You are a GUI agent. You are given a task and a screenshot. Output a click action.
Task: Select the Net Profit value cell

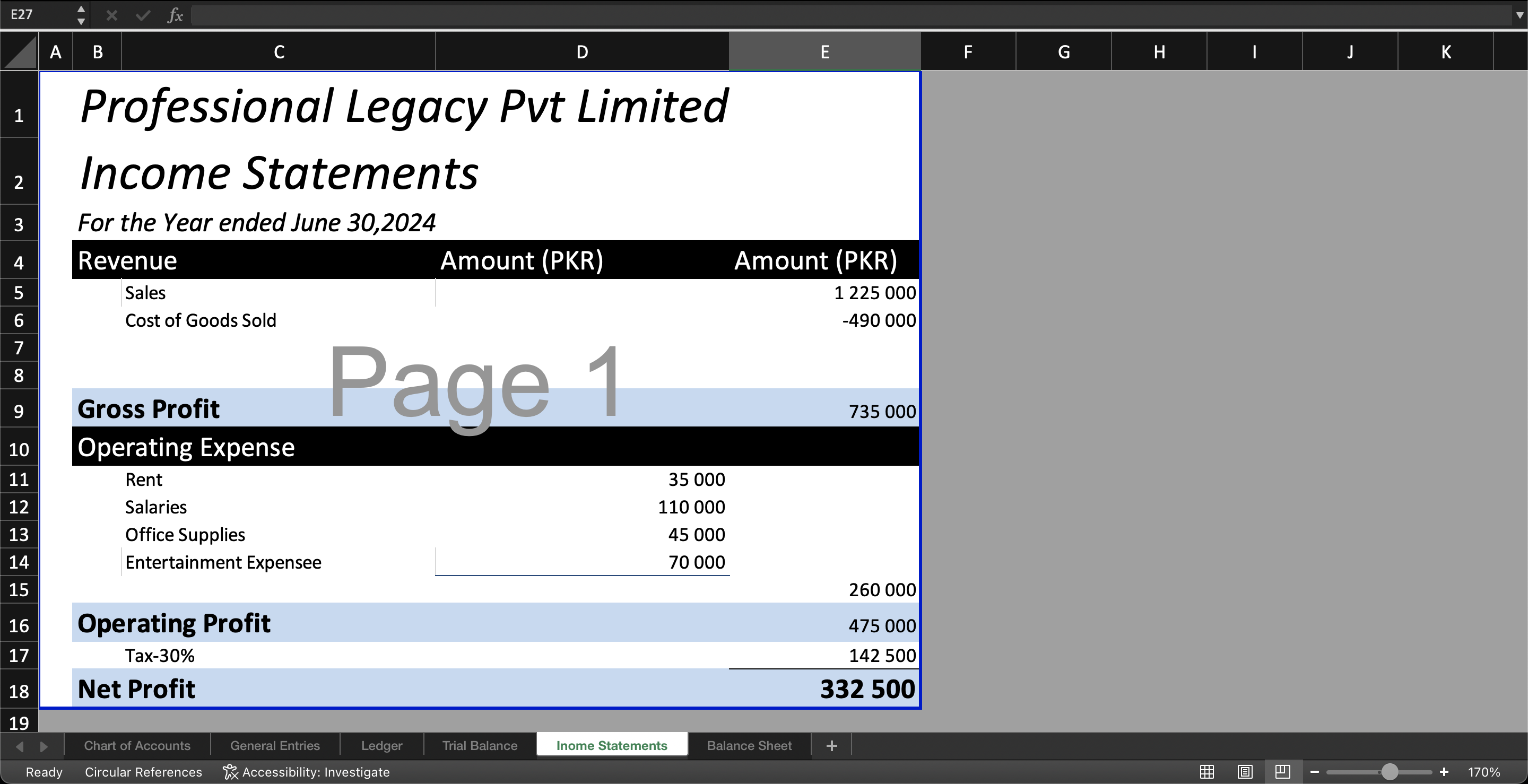[824, 689]
